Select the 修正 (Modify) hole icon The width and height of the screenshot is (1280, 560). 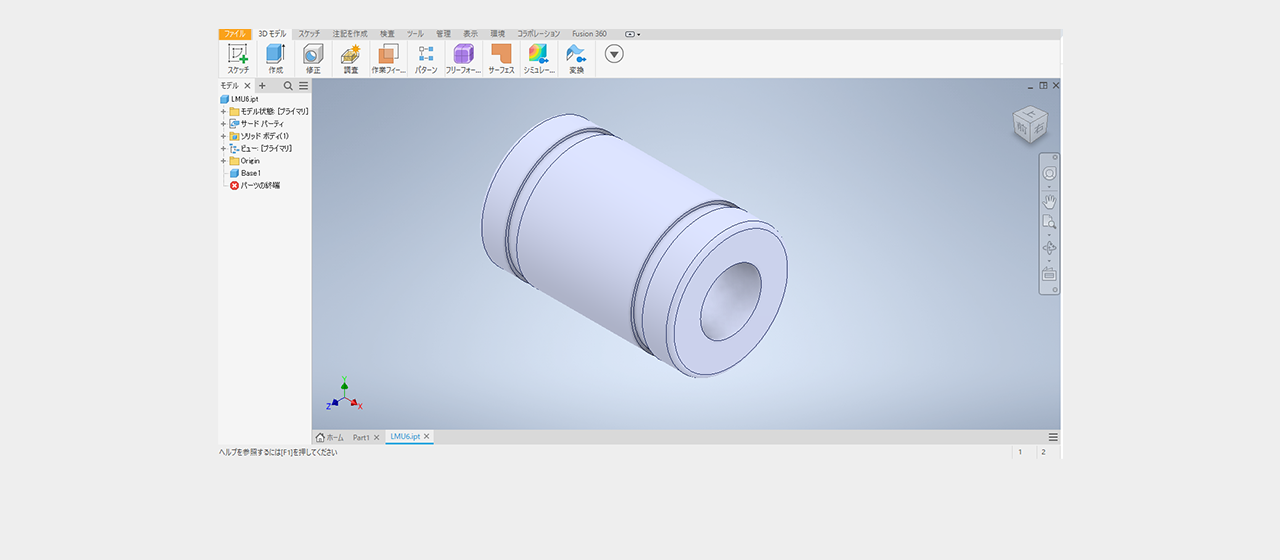point(313,55)
